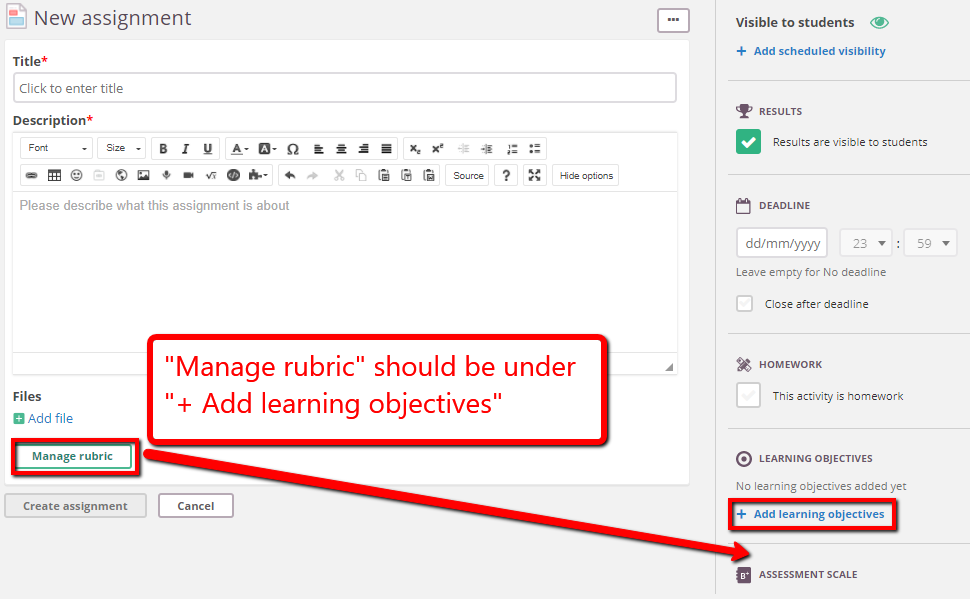Toggle the 'Results are visible to students' checkbox
Screen dimensions: 970x599
(x=748, y=141)
